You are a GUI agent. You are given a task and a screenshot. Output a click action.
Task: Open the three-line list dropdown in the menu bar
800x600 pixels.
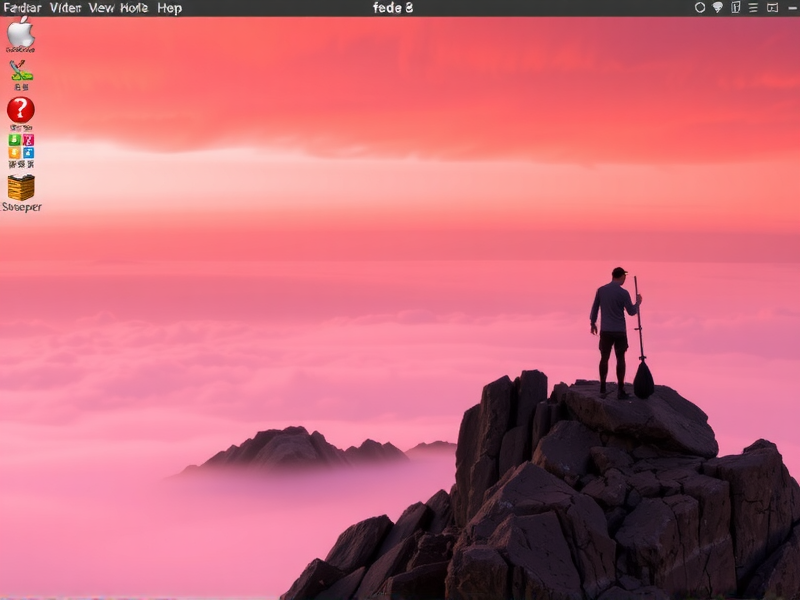[x=754, y=7]
